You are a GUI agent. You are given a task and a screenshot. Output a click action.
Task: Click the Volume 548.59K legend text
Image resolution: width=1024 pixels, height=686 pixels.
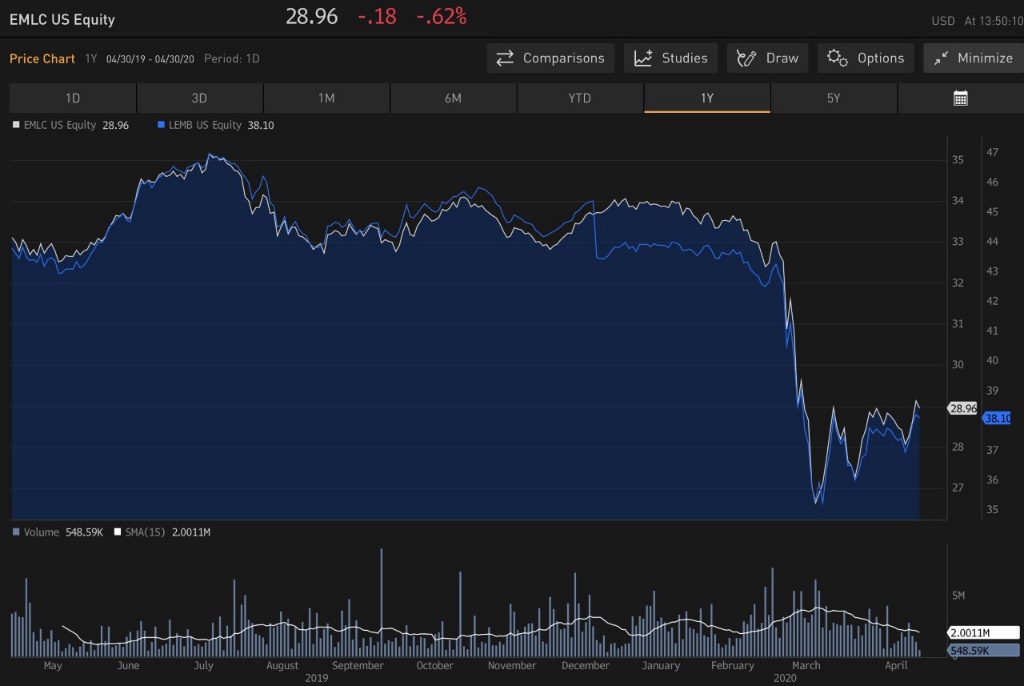(63, 532)
